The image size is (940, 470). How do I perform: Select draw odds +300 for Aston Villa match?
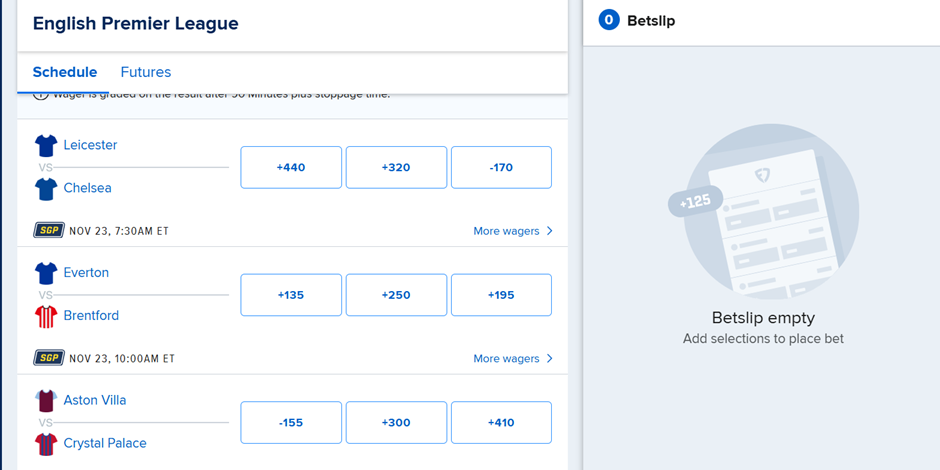pos(396,423)
